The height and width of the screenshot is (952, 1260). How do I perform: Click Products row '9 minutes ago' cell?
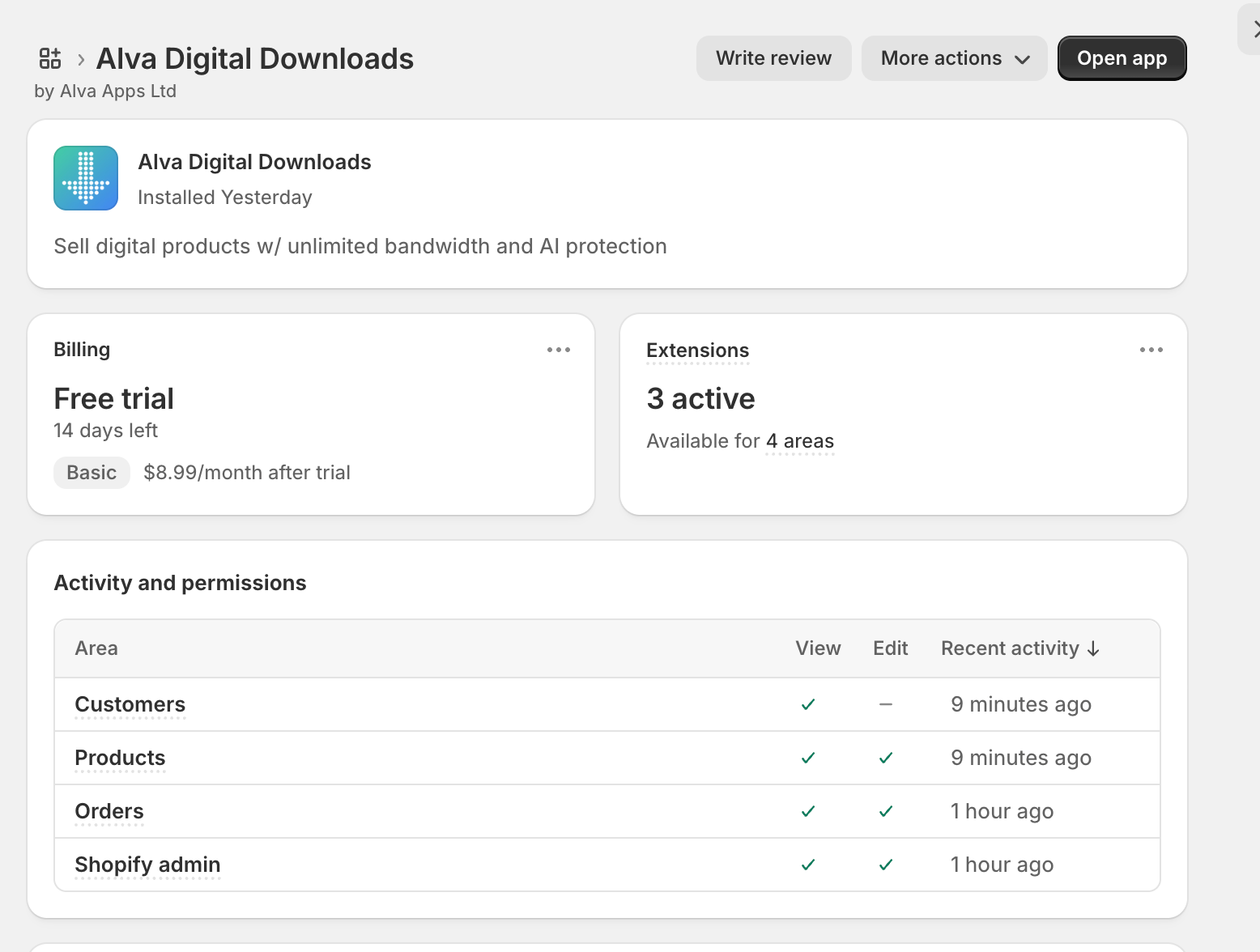(x=1021, y=758)
